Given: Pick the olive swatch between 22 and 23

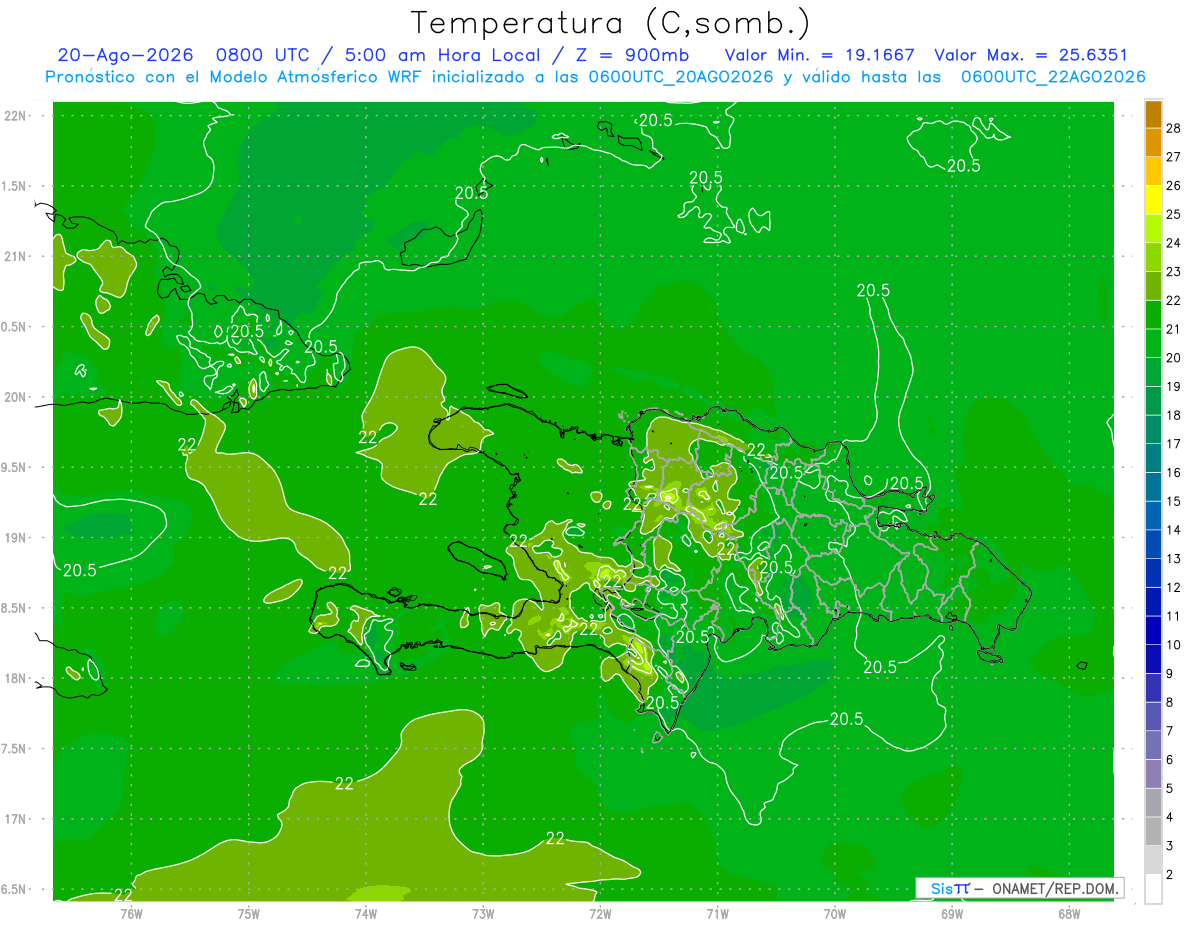Looking at the screenshot, I should coord(1153,286).
